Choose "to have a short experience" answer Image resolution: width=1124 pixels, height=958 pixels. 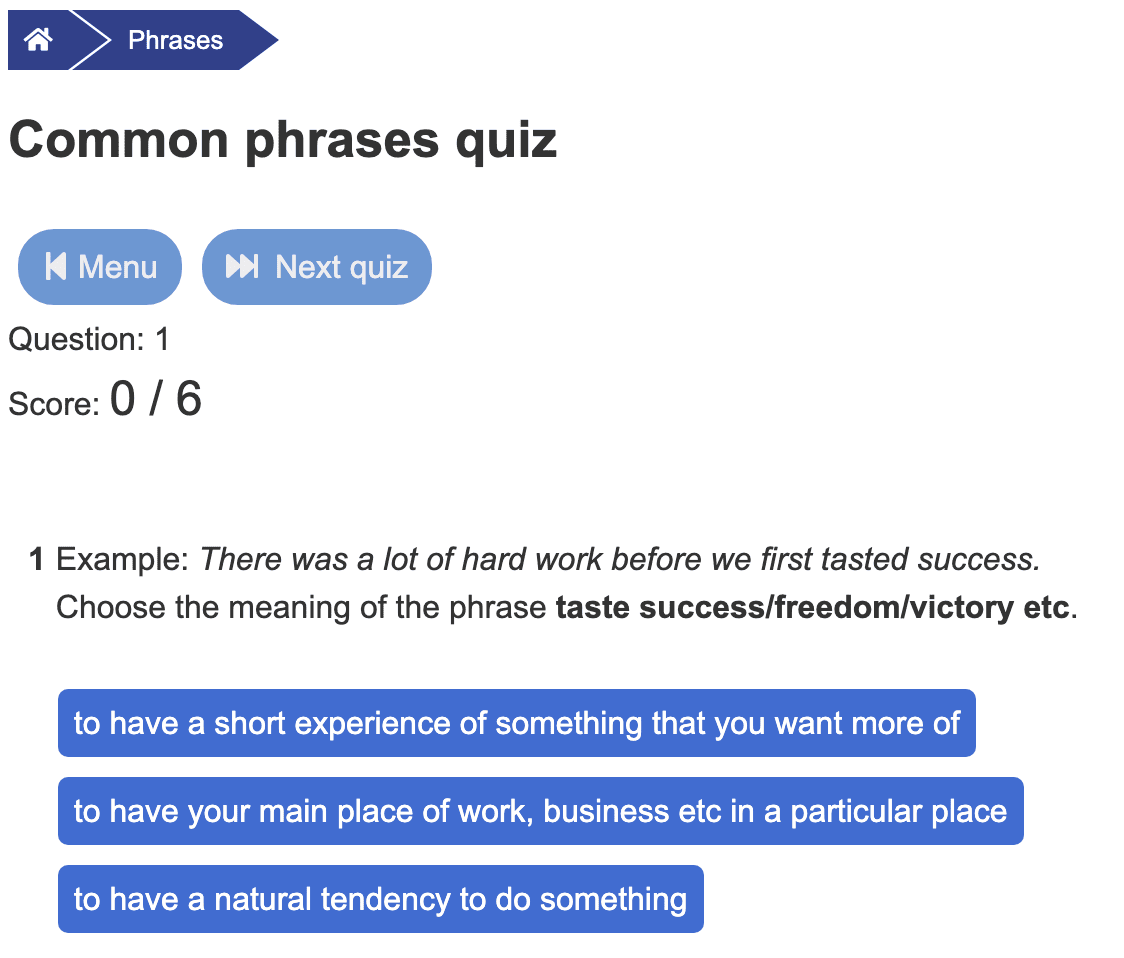pyautogui.click(x=516, y=723)
